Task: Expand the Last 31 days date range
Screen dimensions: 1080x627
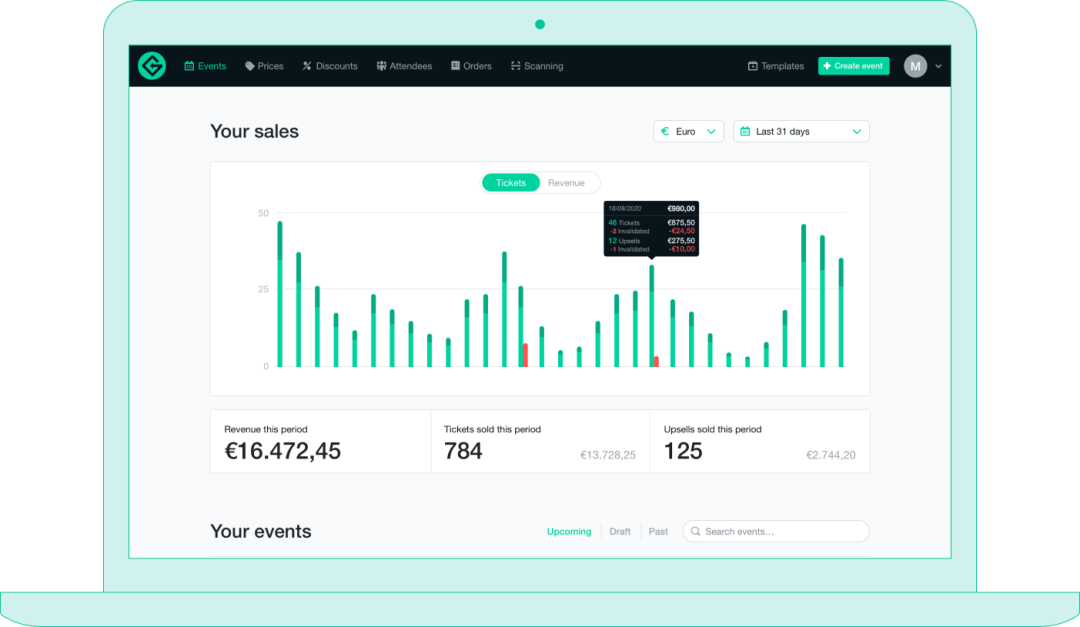Action: [x=801, y=131]
